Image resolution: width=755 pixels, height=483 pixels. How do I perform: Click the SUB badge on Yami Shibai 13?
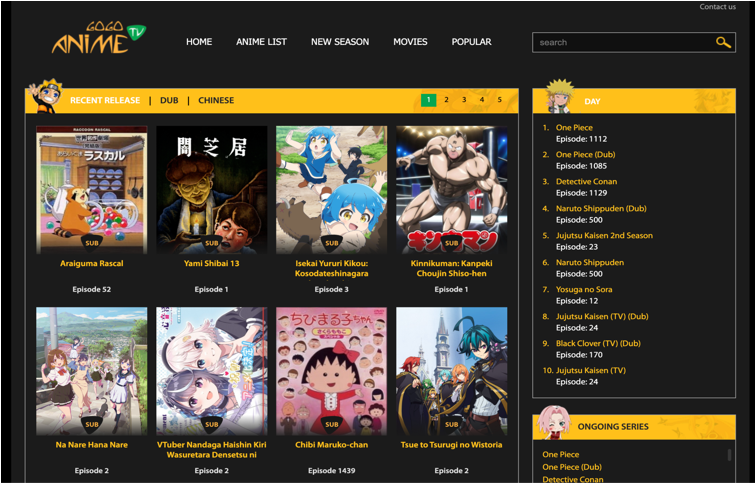212,243
